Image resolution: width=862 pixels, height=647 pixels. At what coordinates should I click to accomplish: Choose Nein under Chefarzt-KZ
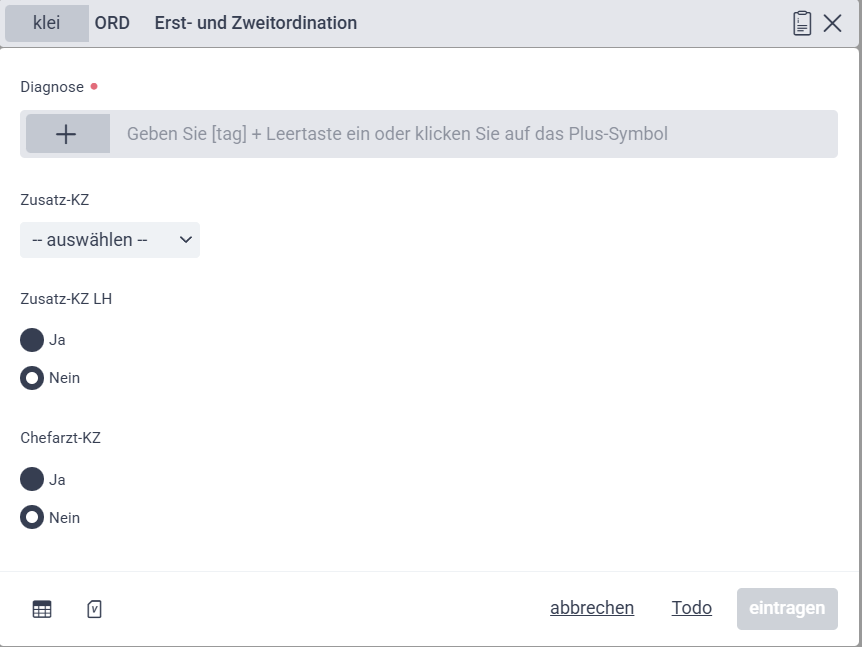point(32,518)
